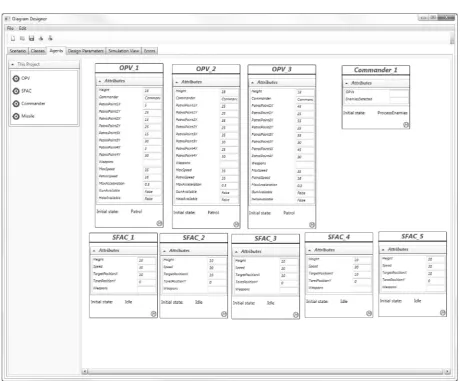Open the File menu
The width and height of the screenshot is (460, 381).
point(10,28)
